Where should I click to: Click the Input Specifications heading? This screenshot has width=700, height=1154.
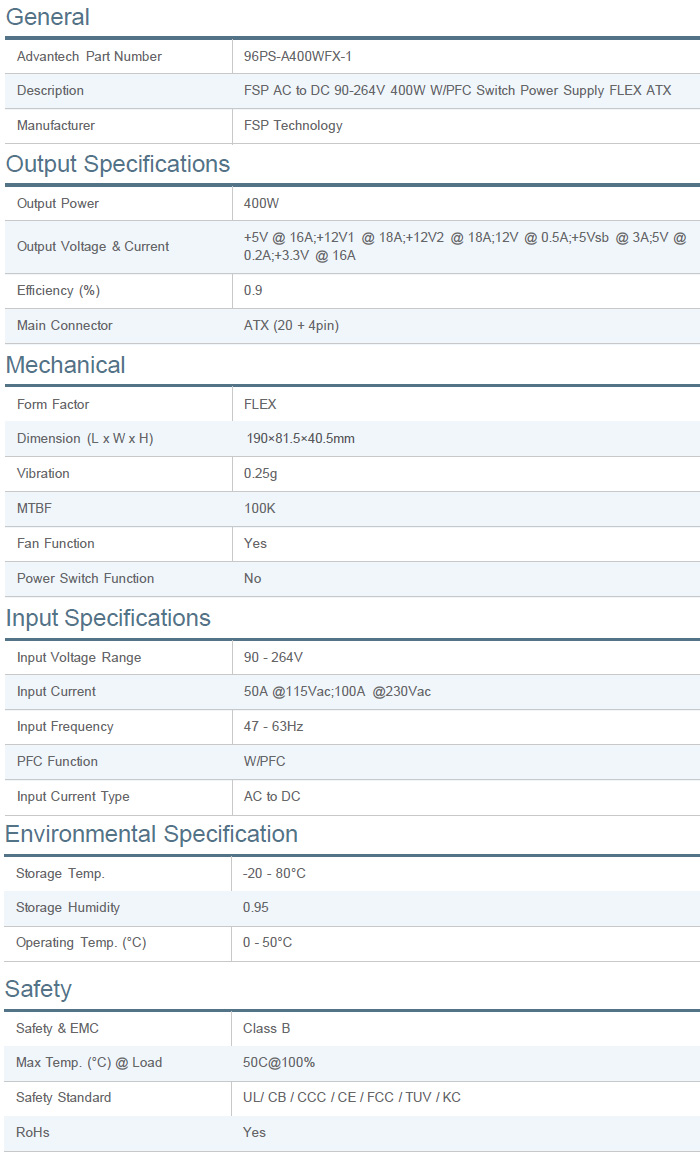108,618
